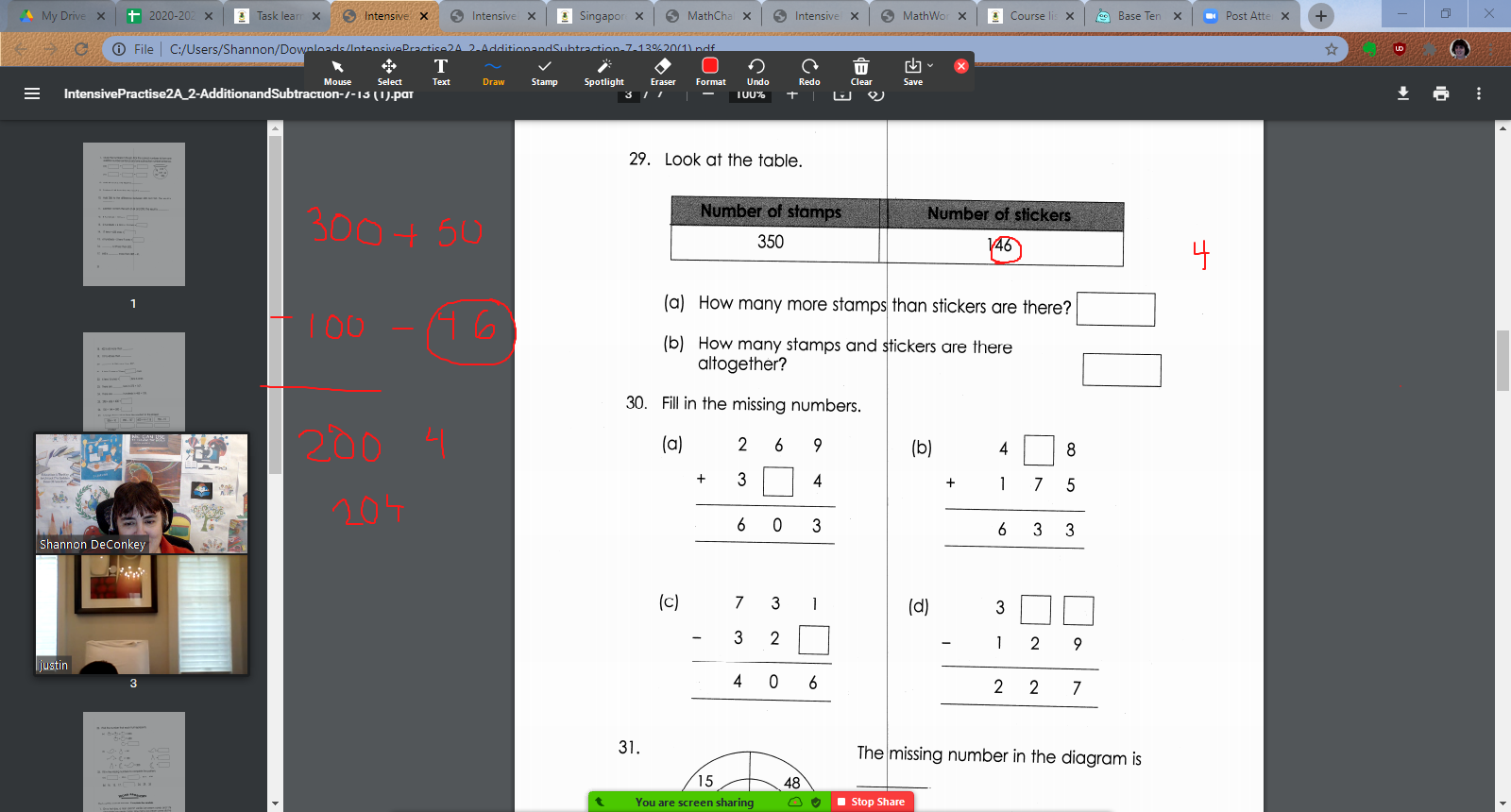Print the PDF document
1511x812 pixels.
click(1441, 93)
